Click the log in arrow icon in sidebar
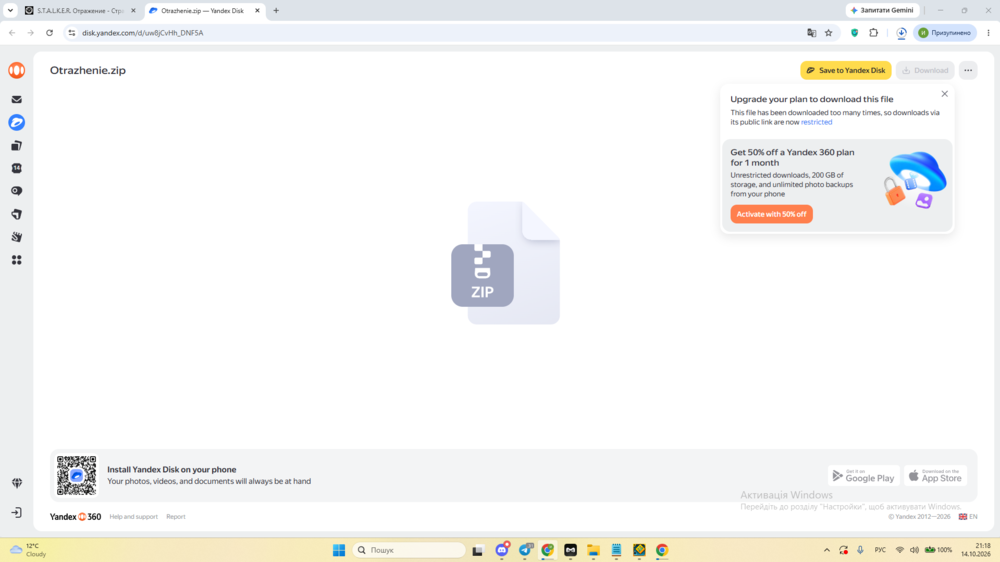Image resolution: width=1000 pixels, height=562 pixels. pos(17,513)
